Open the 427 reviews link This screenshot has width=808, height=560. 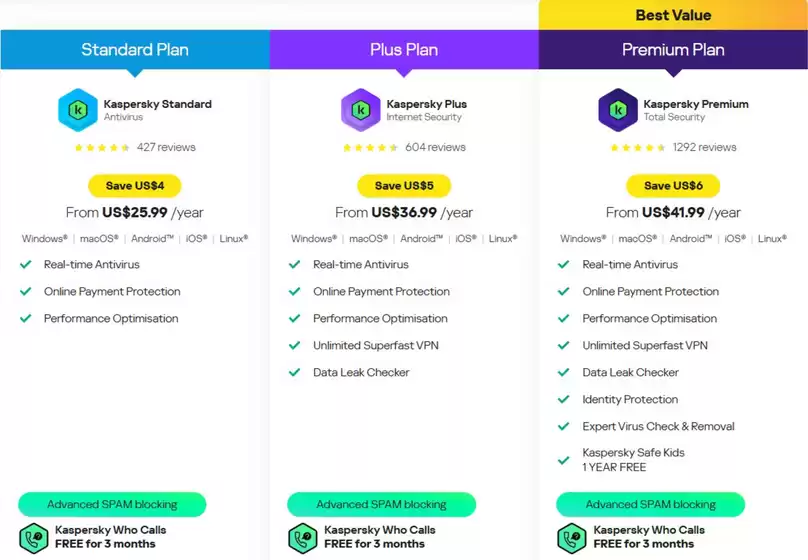(166, 148)
